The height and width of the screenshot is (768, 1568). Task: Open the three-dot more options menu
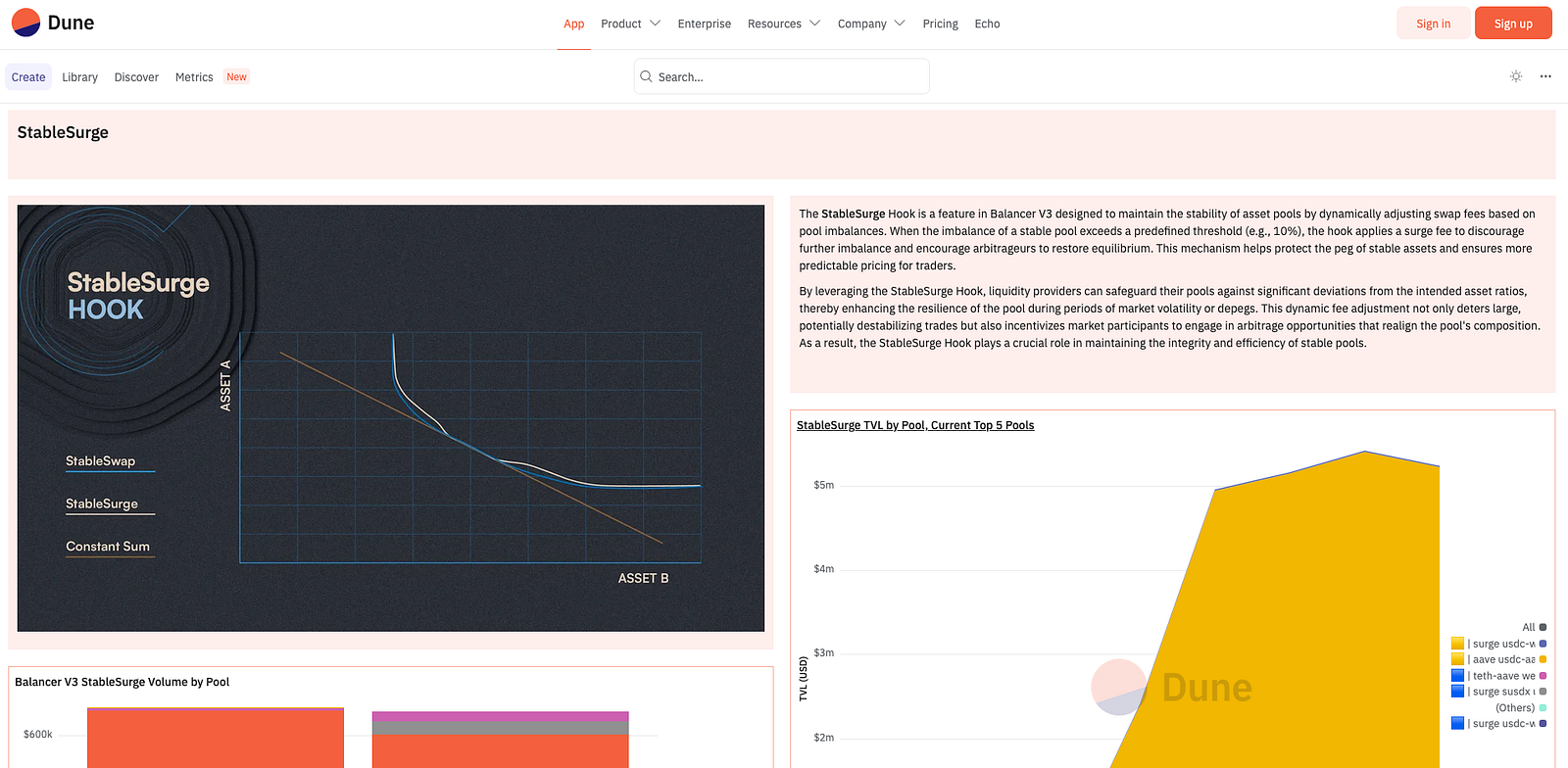(1545, 76)
